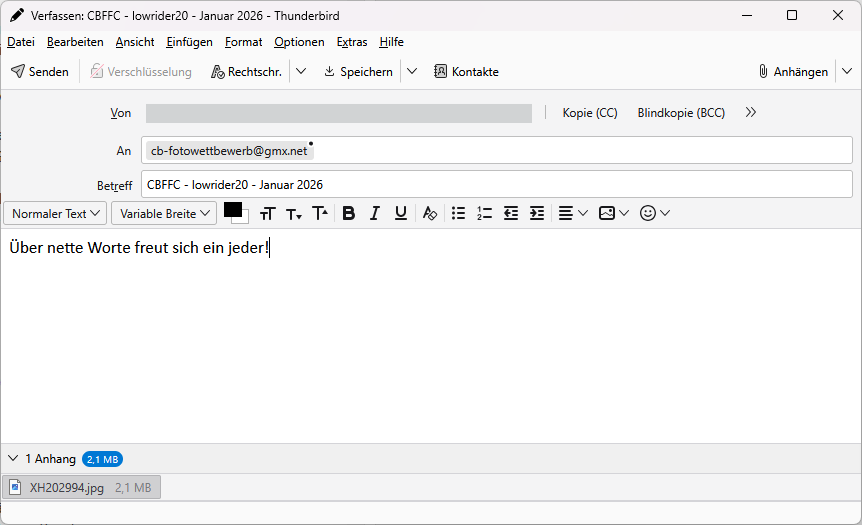Expand the Anhängen dropdown arrow
This screenshot has height=525, width=862.
click(847, 71)
